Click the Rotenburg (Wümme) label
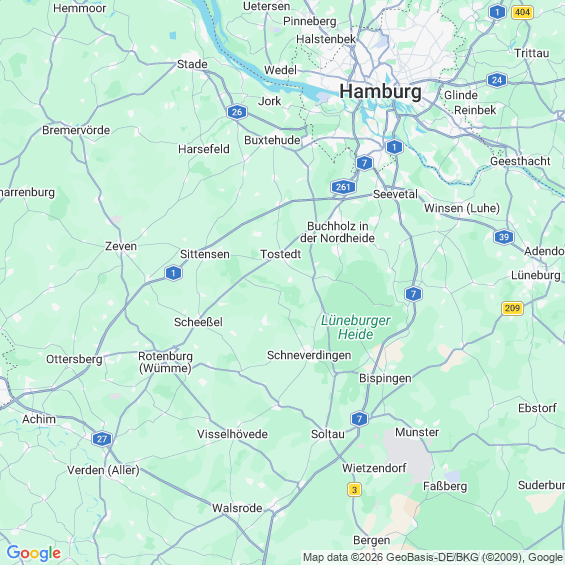The height and width of the screenshot is (565, 565). (165, 362)
